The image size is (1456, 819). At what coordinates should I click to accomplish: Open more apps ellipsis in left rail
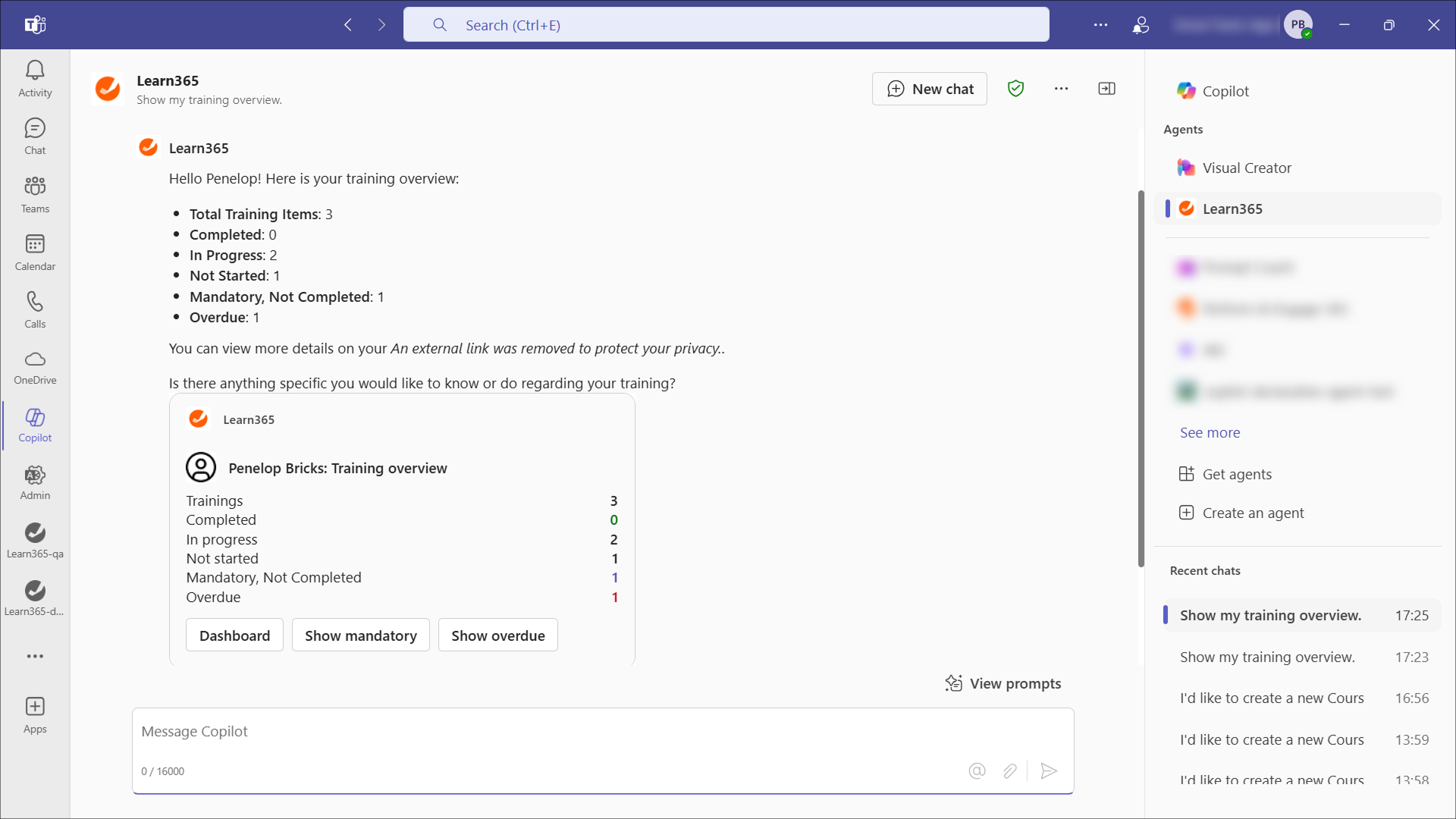[x=35, y=656]
